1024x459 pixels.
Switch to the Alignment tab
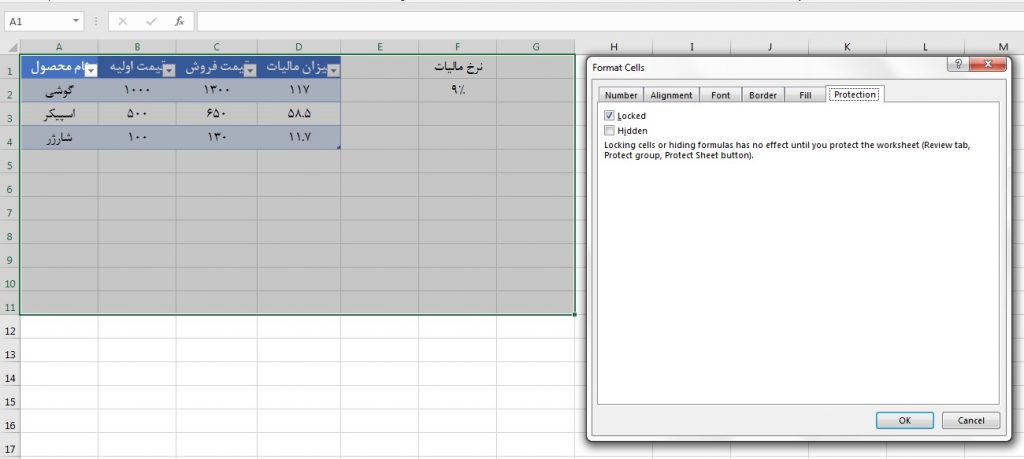671,95
